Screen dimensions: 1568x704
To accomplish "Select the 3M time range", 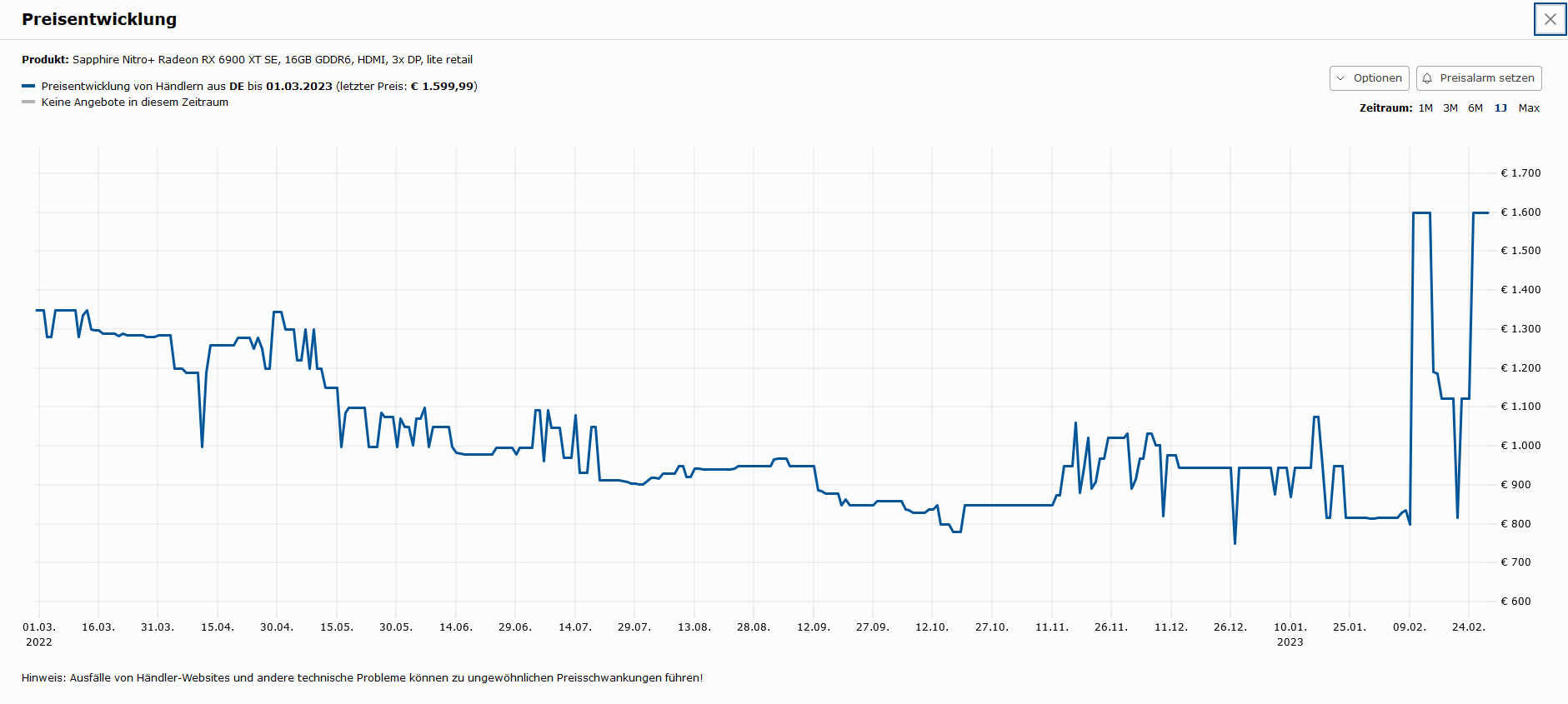I will click(x=1450, y=108).
